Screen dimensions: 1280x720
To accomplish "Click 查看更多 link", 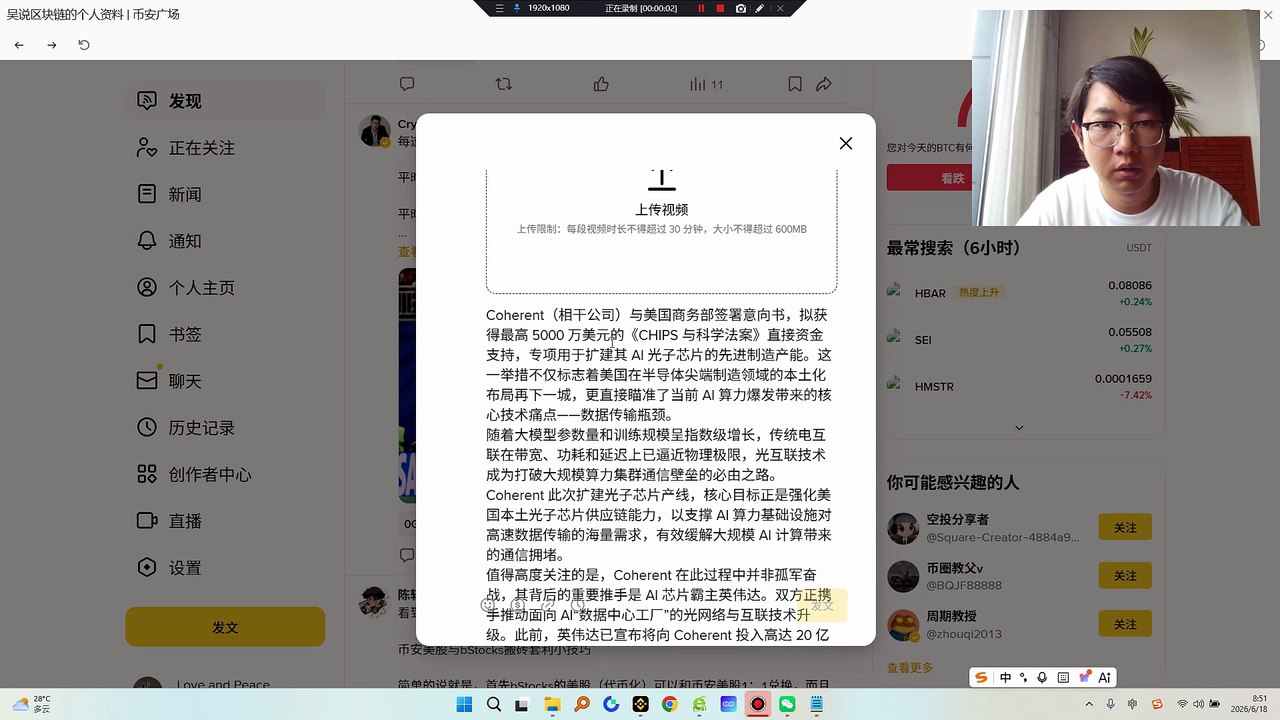I will click(910, 668).
